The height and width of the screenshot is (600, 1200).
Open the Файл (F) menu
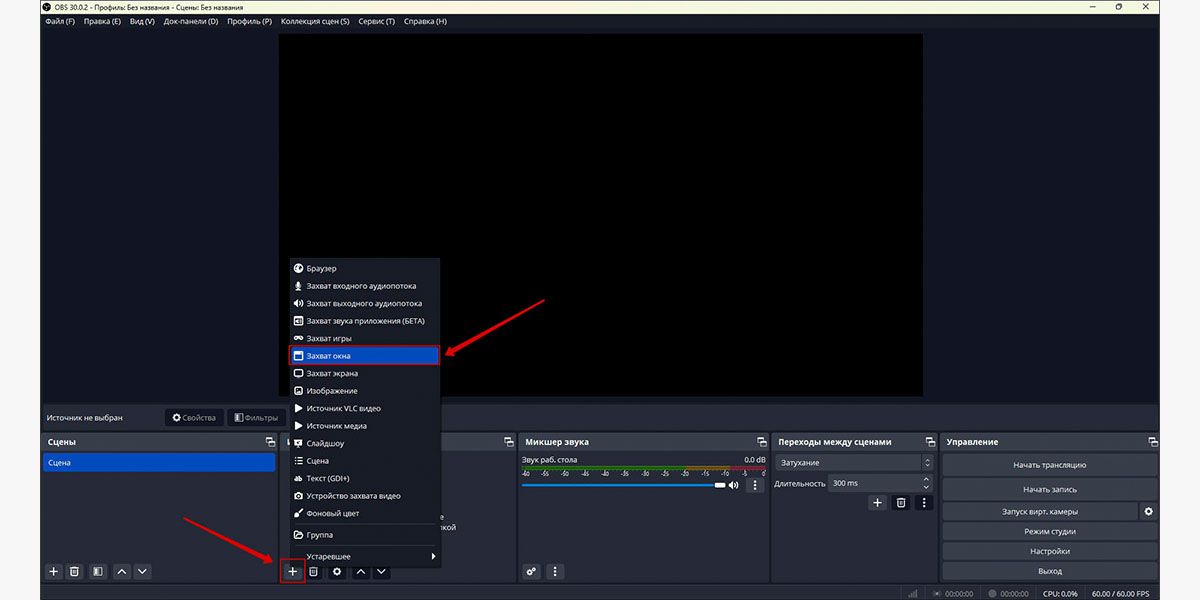pos(60,21)
